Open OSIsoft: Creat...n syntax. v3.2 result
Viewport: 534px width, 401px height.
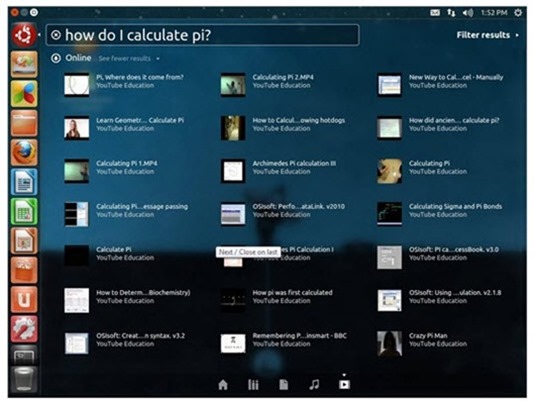point(125,343)
